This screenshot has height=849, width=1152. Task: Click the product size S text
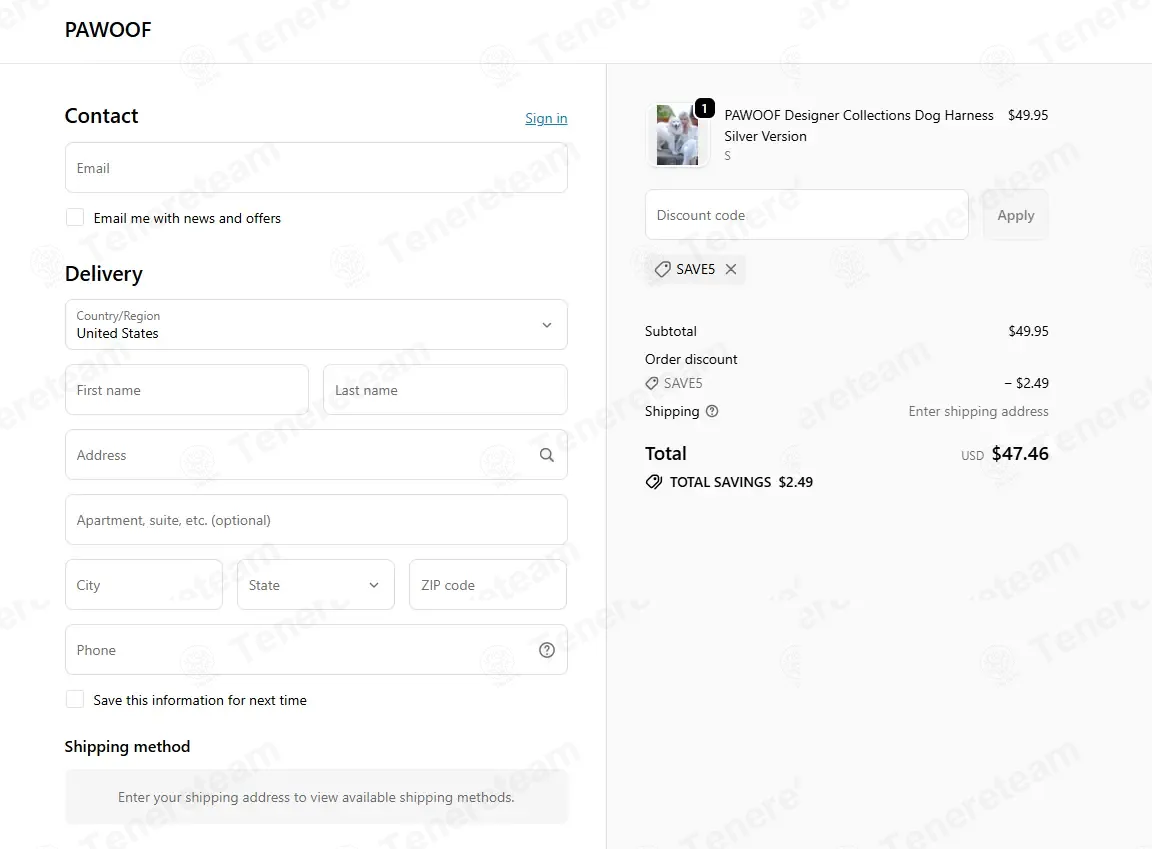coord(727,156)
